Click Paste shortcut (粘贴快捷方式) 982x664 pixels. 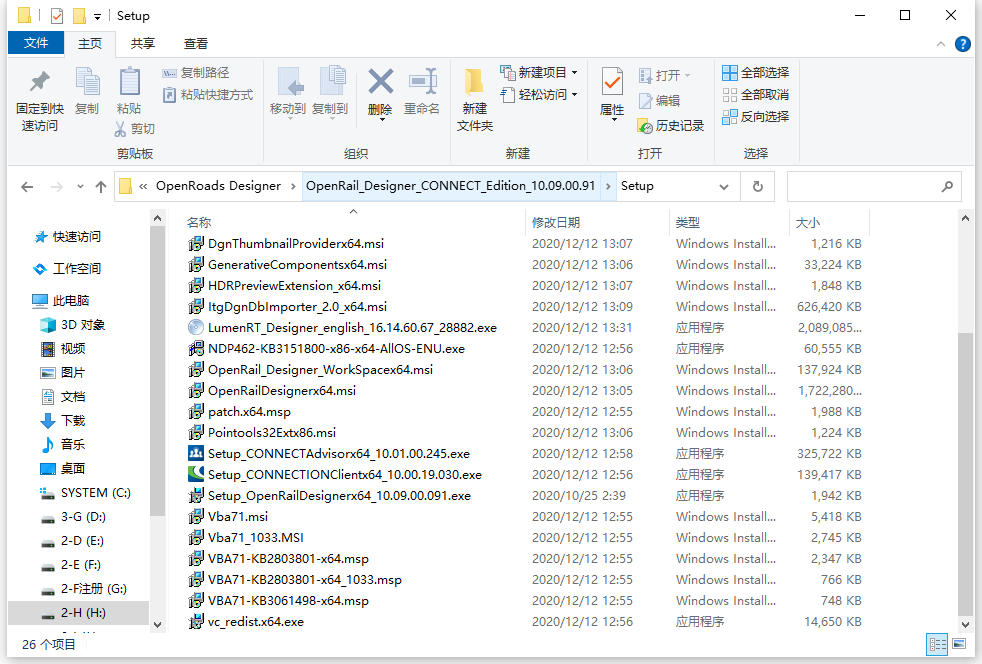click(208, 95)
